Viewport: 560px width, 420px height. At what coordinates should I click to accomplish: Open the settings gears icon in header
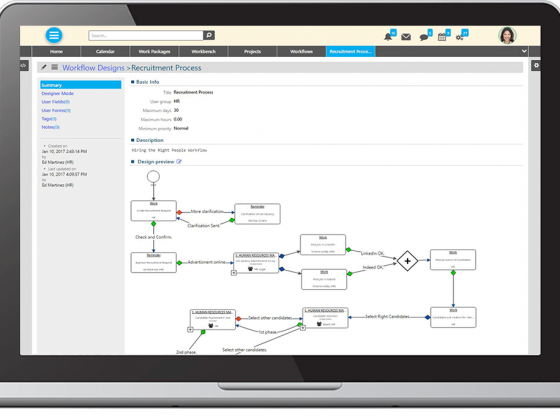pos(460,37)
